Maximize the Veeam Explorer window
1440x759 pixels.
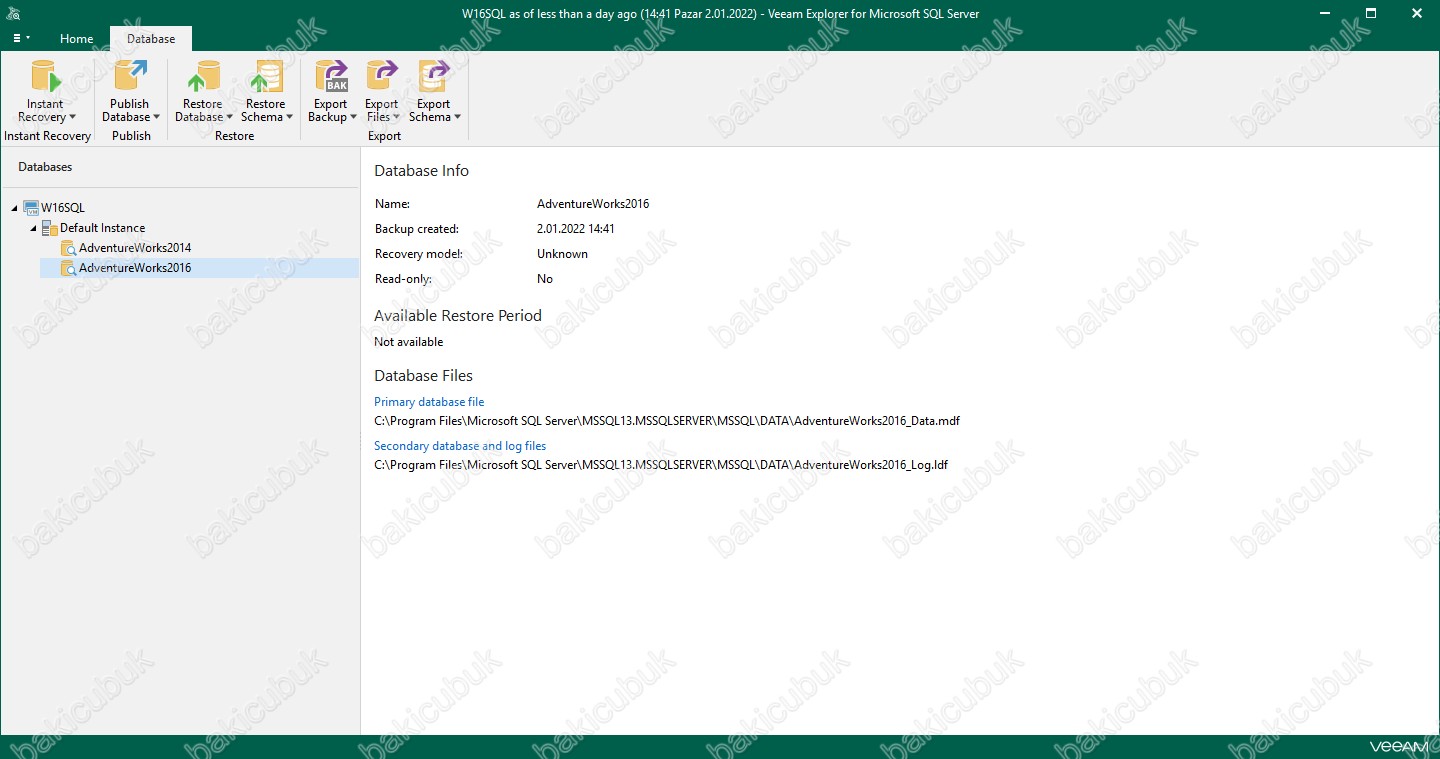point(1371,13)
